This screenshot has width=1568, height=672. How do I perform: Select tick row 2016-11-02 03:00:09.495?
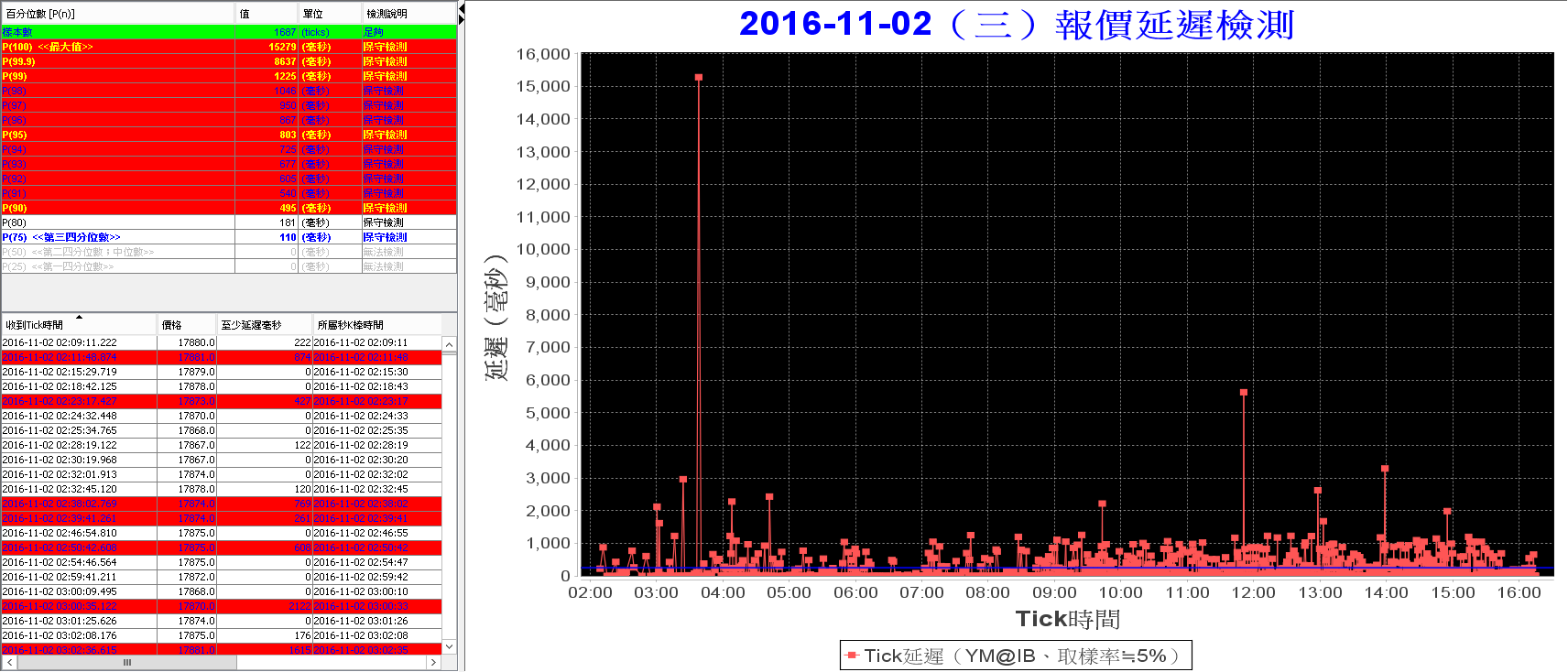[222, 591]
